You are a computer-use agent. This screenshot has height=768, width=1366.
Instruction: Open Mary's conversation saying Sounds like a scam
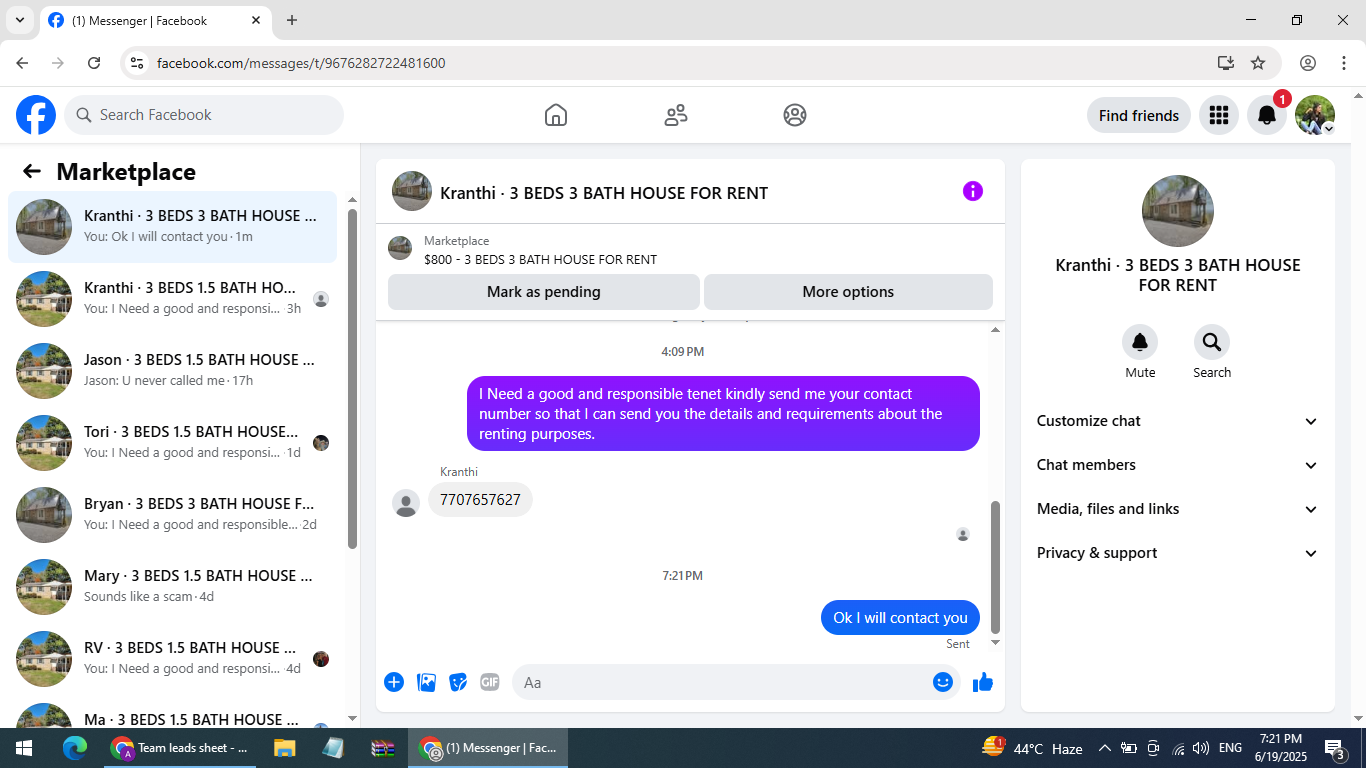tap(172, 587)
